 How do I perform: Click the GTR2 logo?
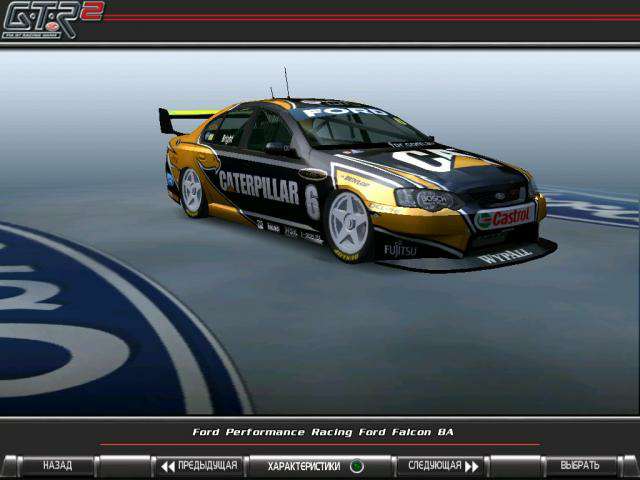[x=52, y=20]
